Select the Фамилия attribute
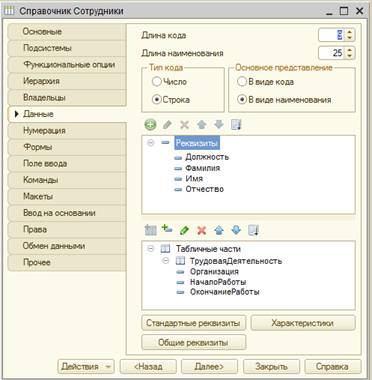The image size is (372, 380). click(x=203, y=168)
